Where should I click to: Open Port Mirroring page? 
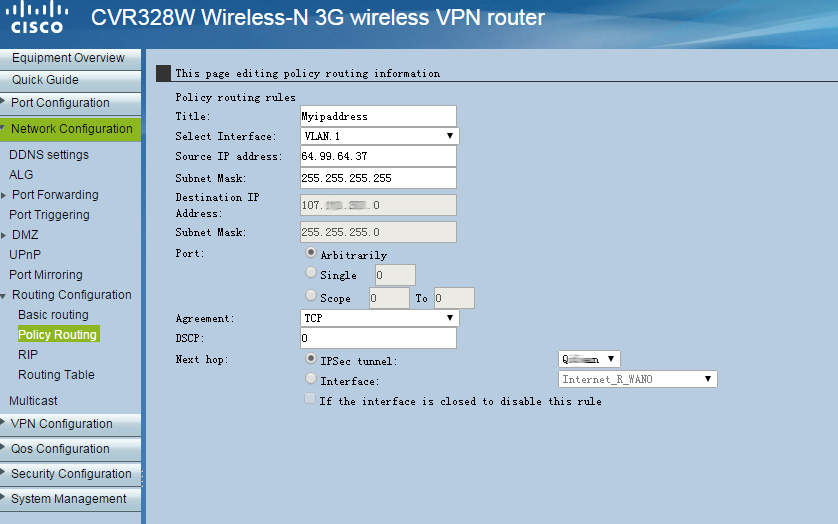(45, 275)
